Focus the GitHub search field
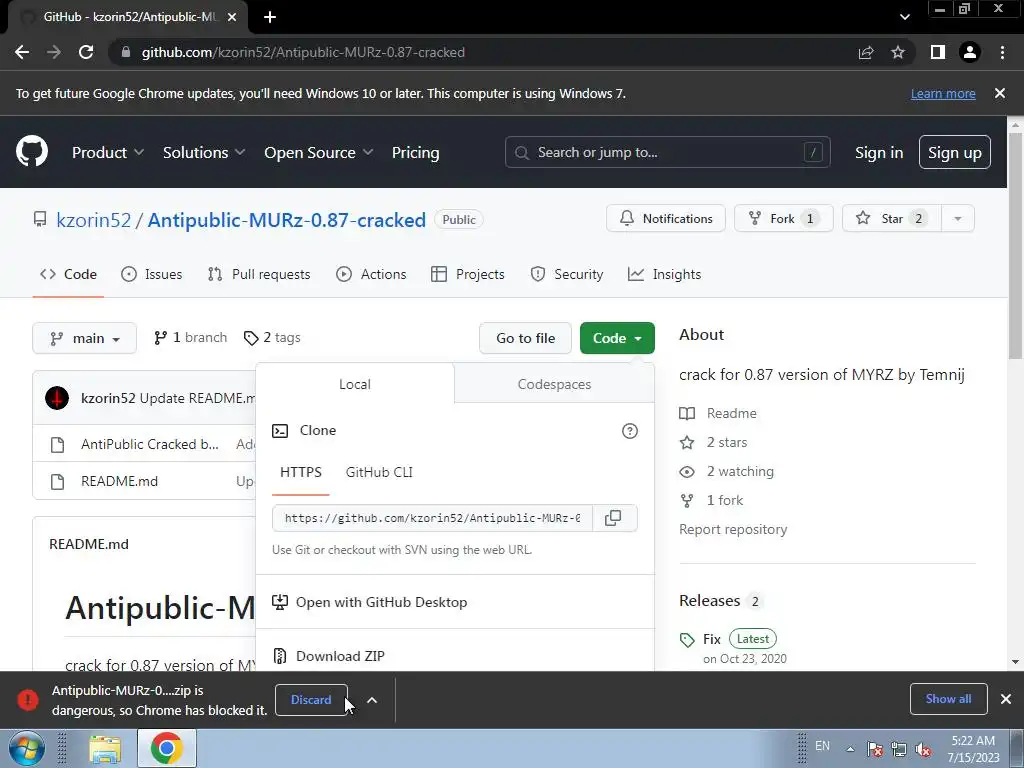This screenshot has width=1024, height=768. [667, 153]
